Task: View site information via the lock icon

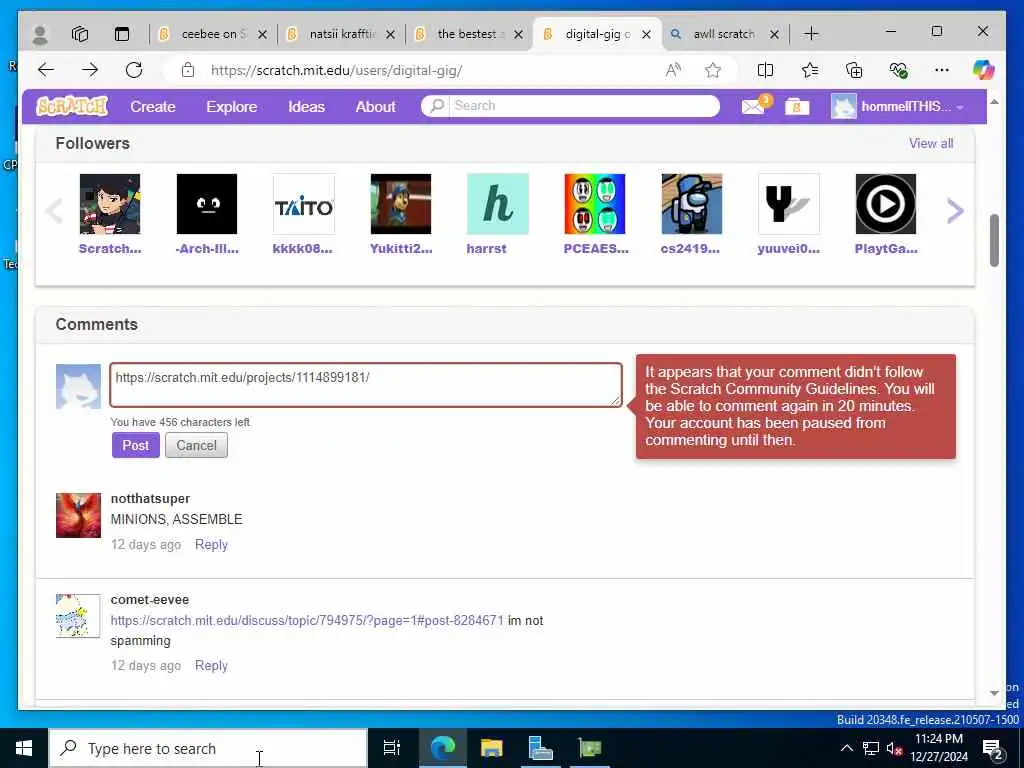Action: (188, 70)
